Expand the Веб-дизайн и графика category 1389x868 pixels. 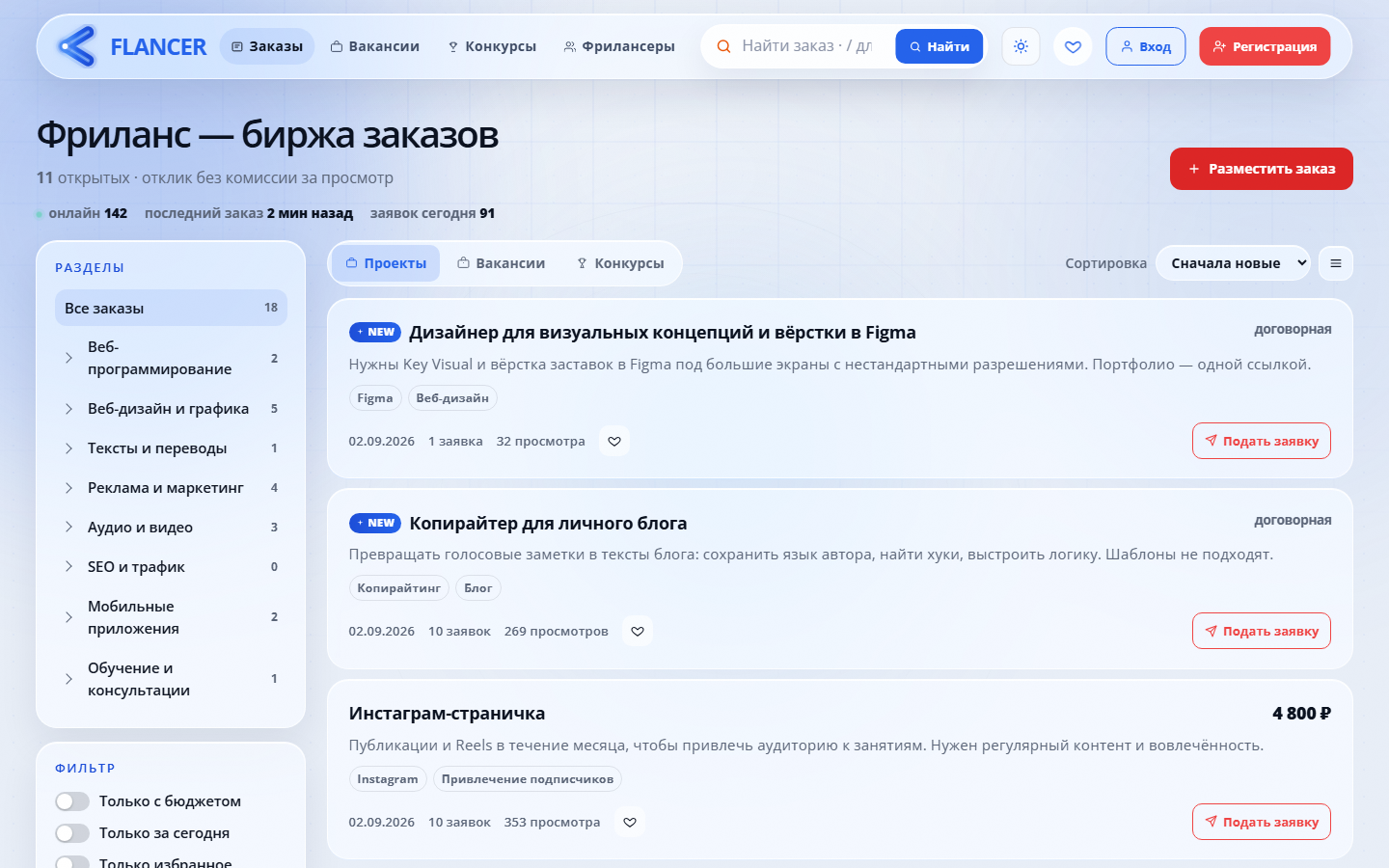(68, 409)
